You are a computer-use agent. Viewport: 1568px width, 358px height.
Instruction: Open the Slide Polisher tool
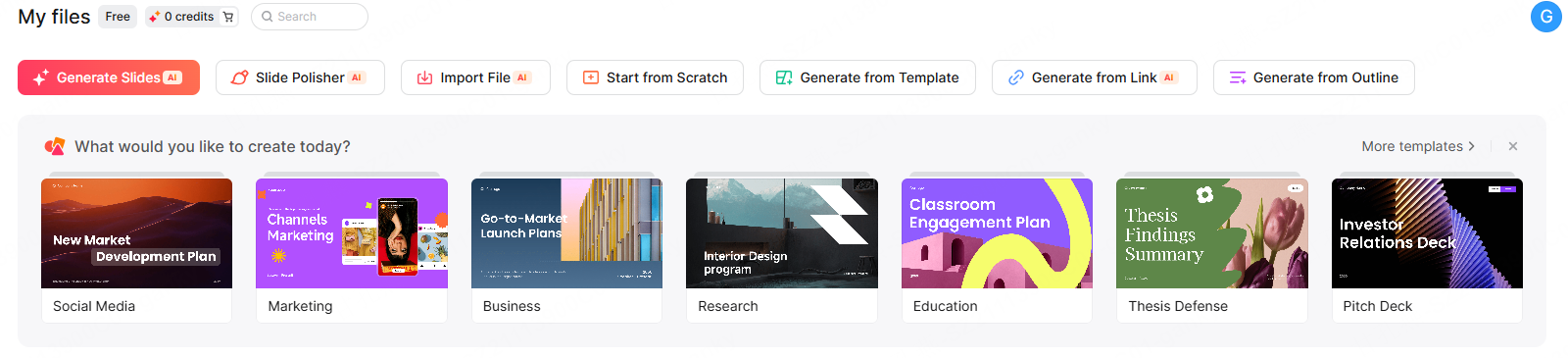pos(300,77)
